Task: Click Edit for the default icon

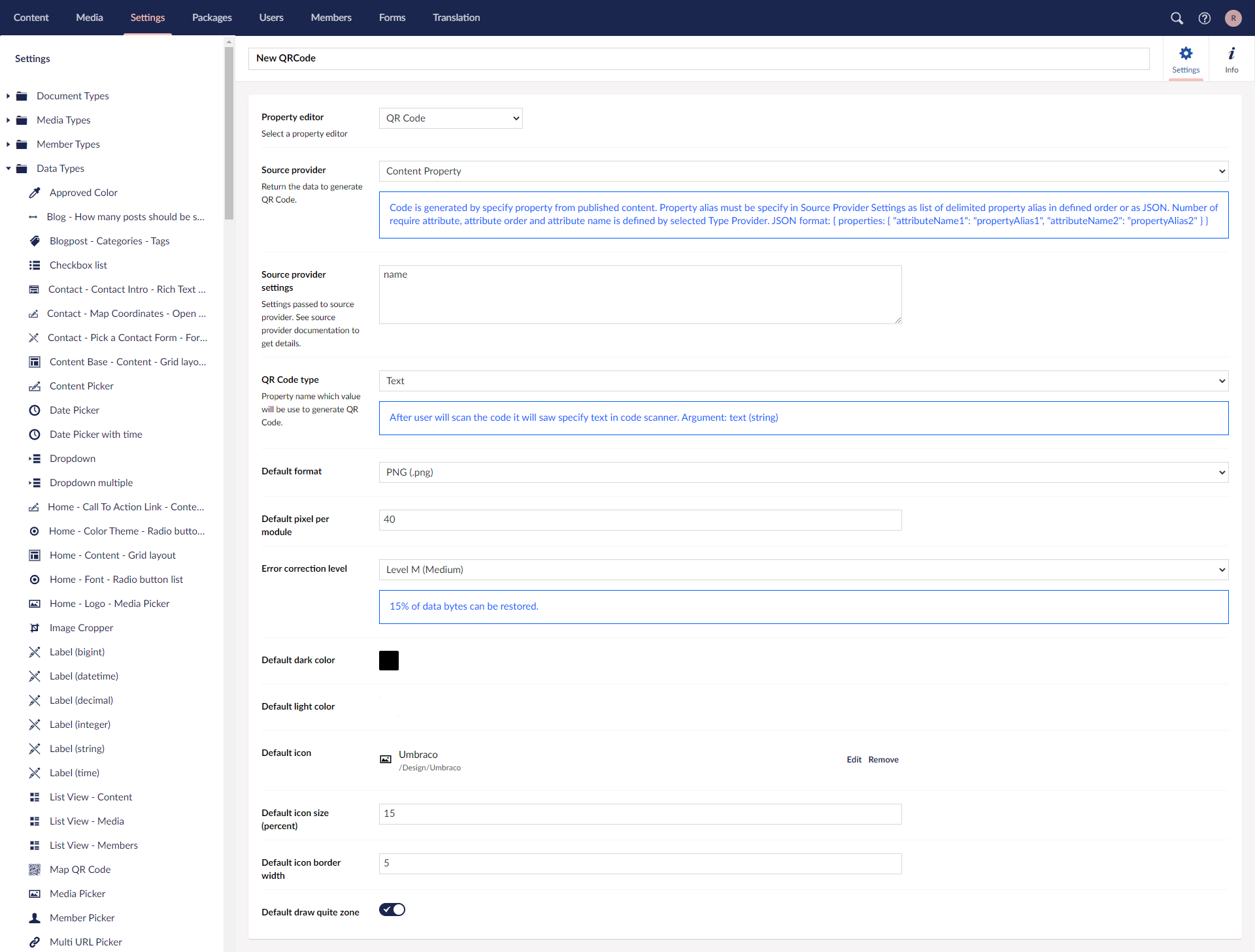Action: click(854, 759)
